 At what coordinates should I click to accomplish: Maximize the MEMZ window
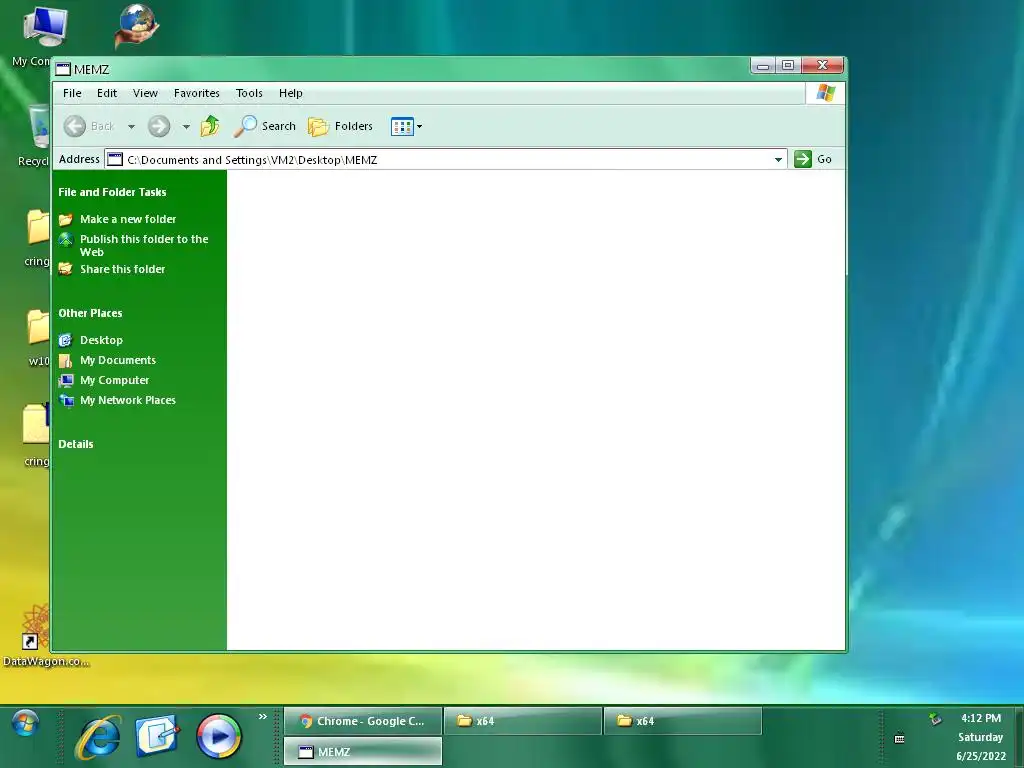tap(788, 65)
